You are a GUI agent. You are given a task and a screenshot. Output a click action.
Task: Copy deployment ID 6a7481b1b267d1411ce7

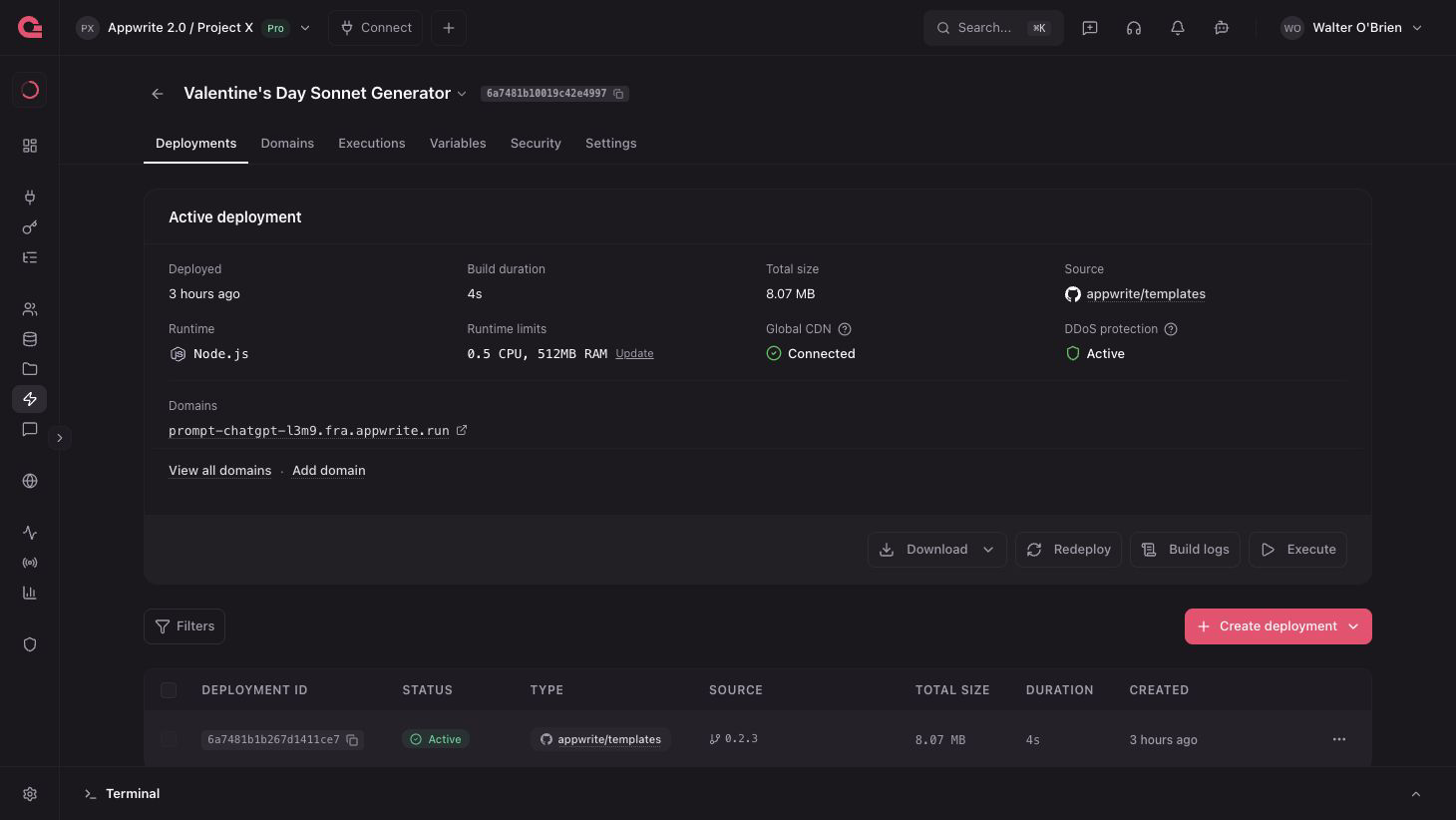pos(352,740)
